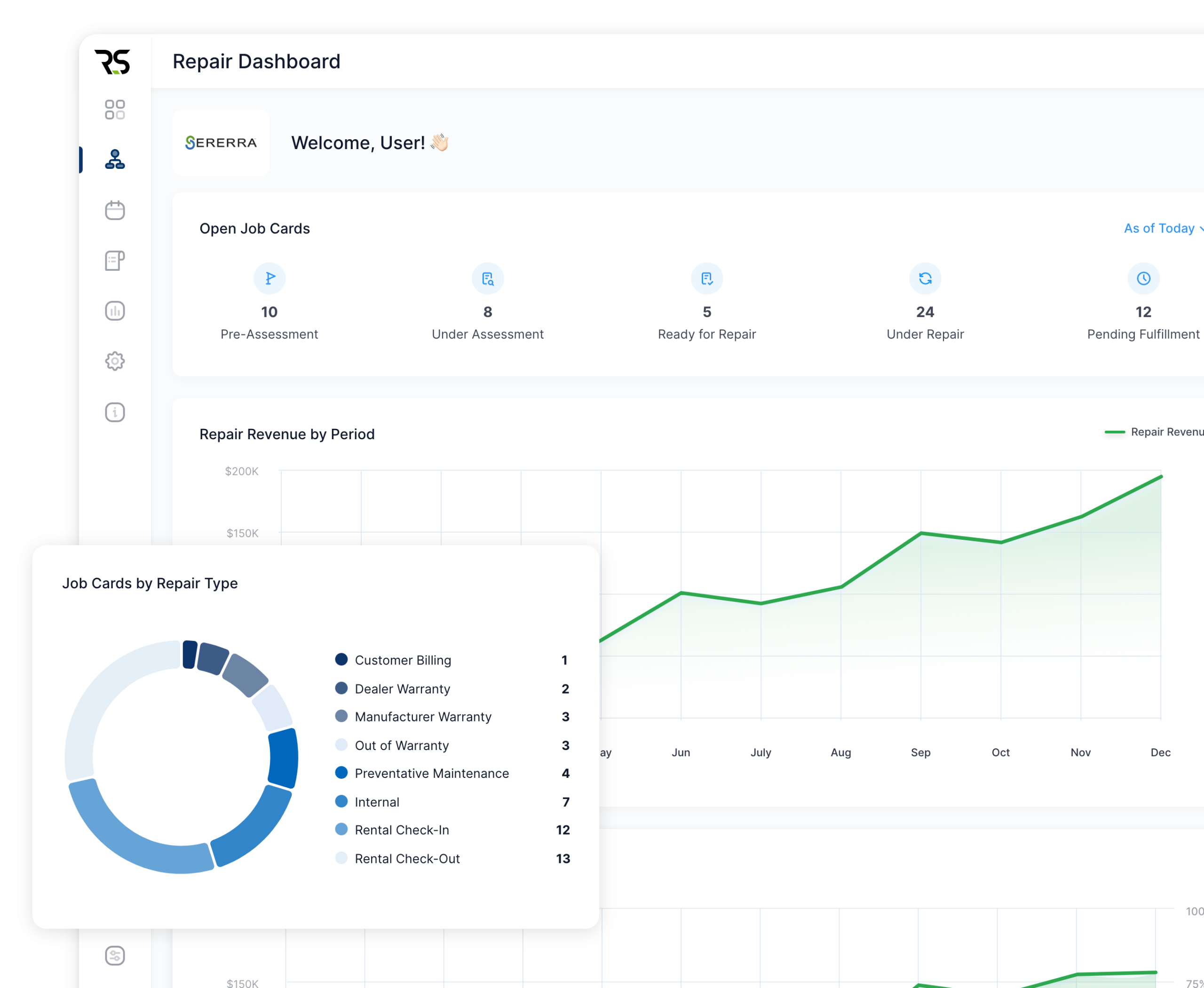Click the Jun axis label
This screenshot has height=988, width=1204.
click(x=681, y=752)
